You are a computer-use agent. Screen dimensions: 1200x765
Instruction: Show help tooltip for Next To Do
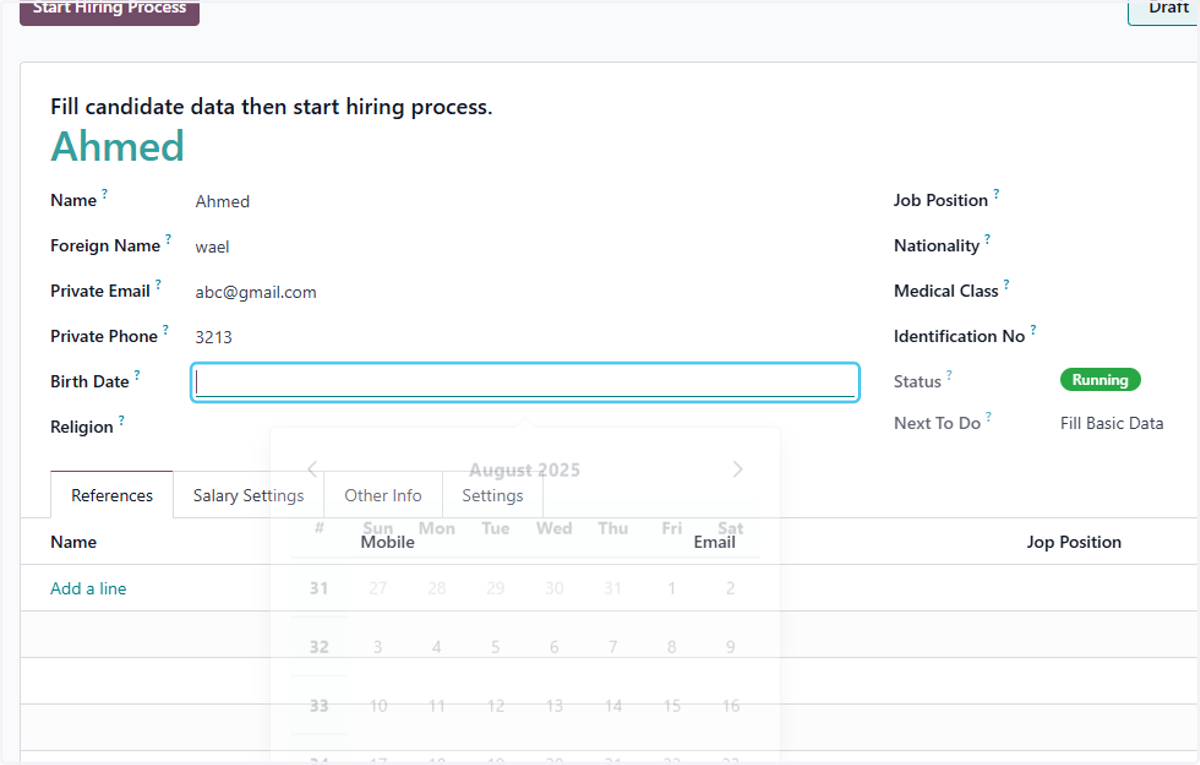(988, 417)
